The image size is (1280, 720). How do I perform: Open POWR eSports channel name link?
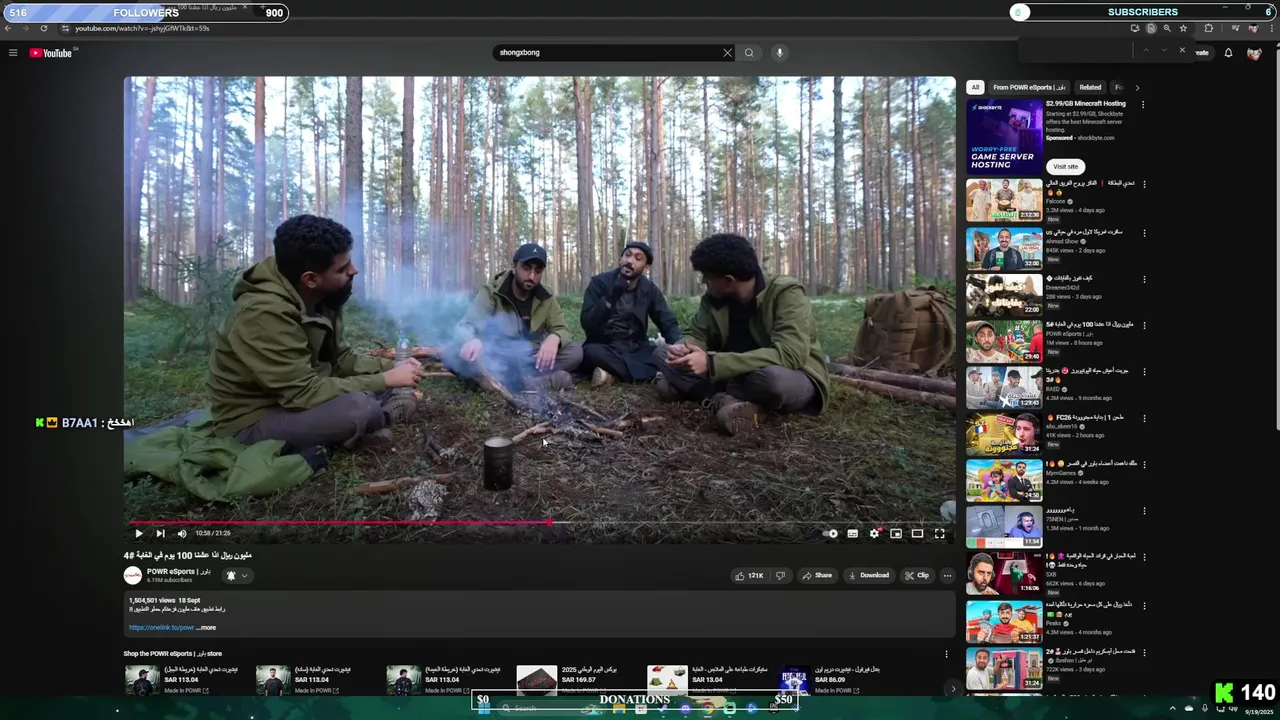(x=178, y=571)
